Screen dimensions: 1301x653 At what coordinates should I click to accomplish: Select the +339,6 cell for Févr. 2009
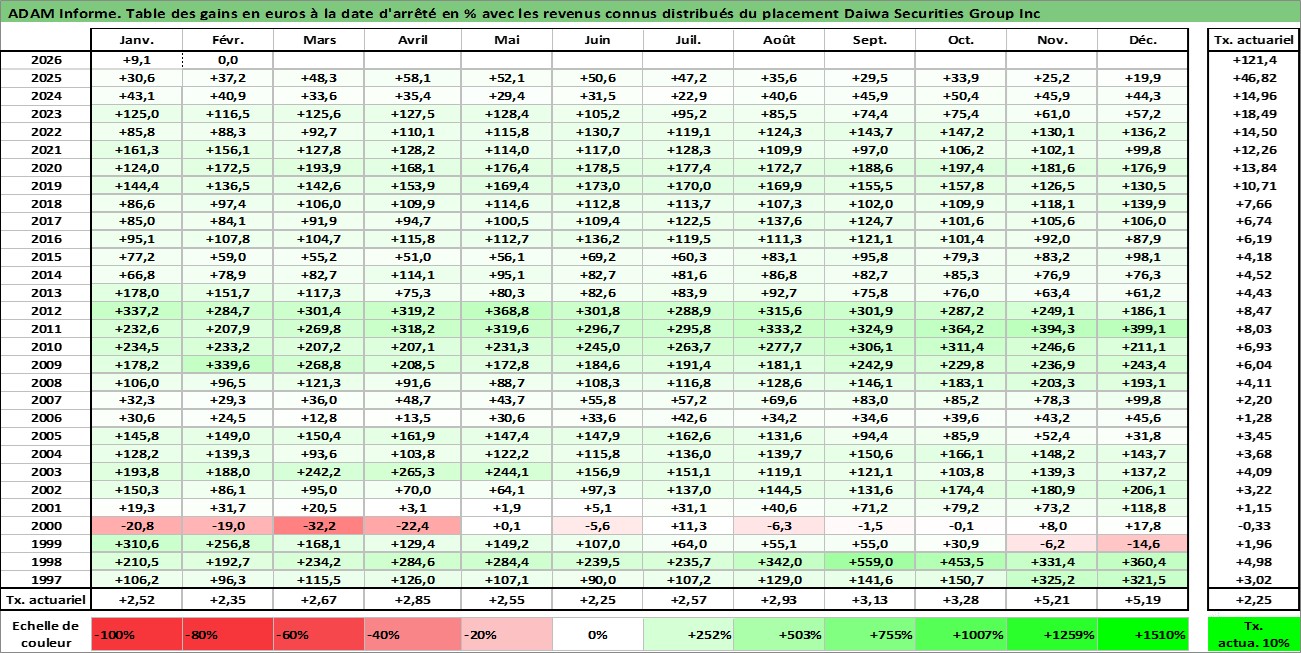coord(227,365)
